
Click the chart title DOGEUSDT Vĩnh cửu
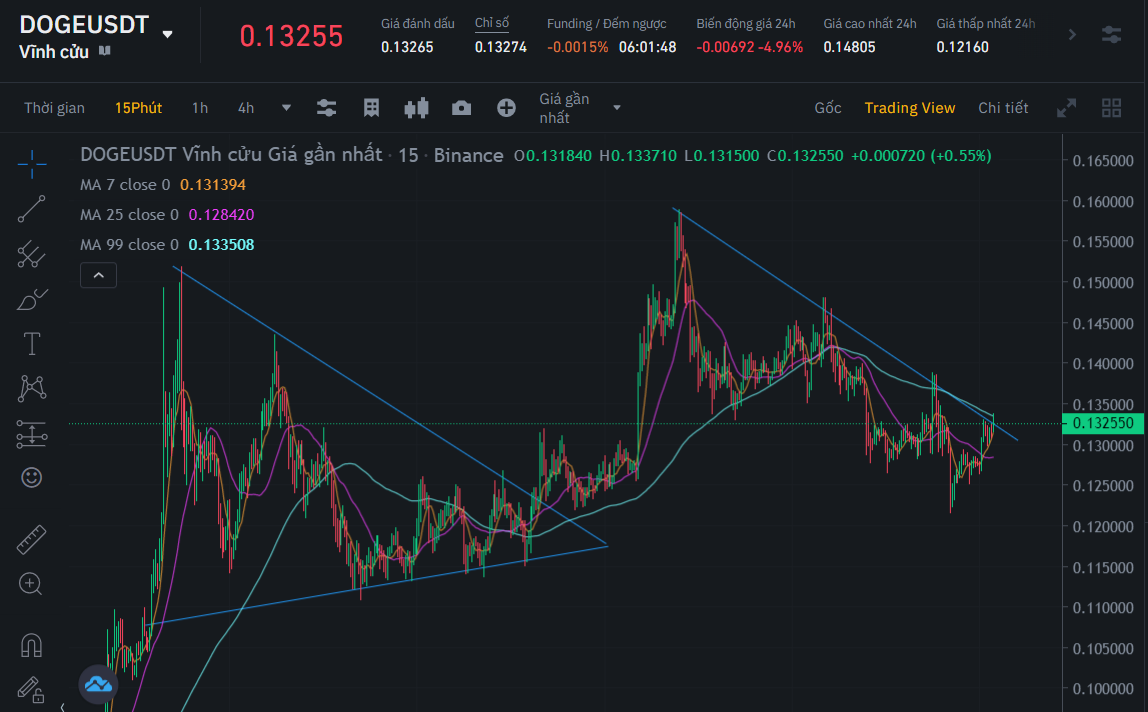tap(231, 155)
